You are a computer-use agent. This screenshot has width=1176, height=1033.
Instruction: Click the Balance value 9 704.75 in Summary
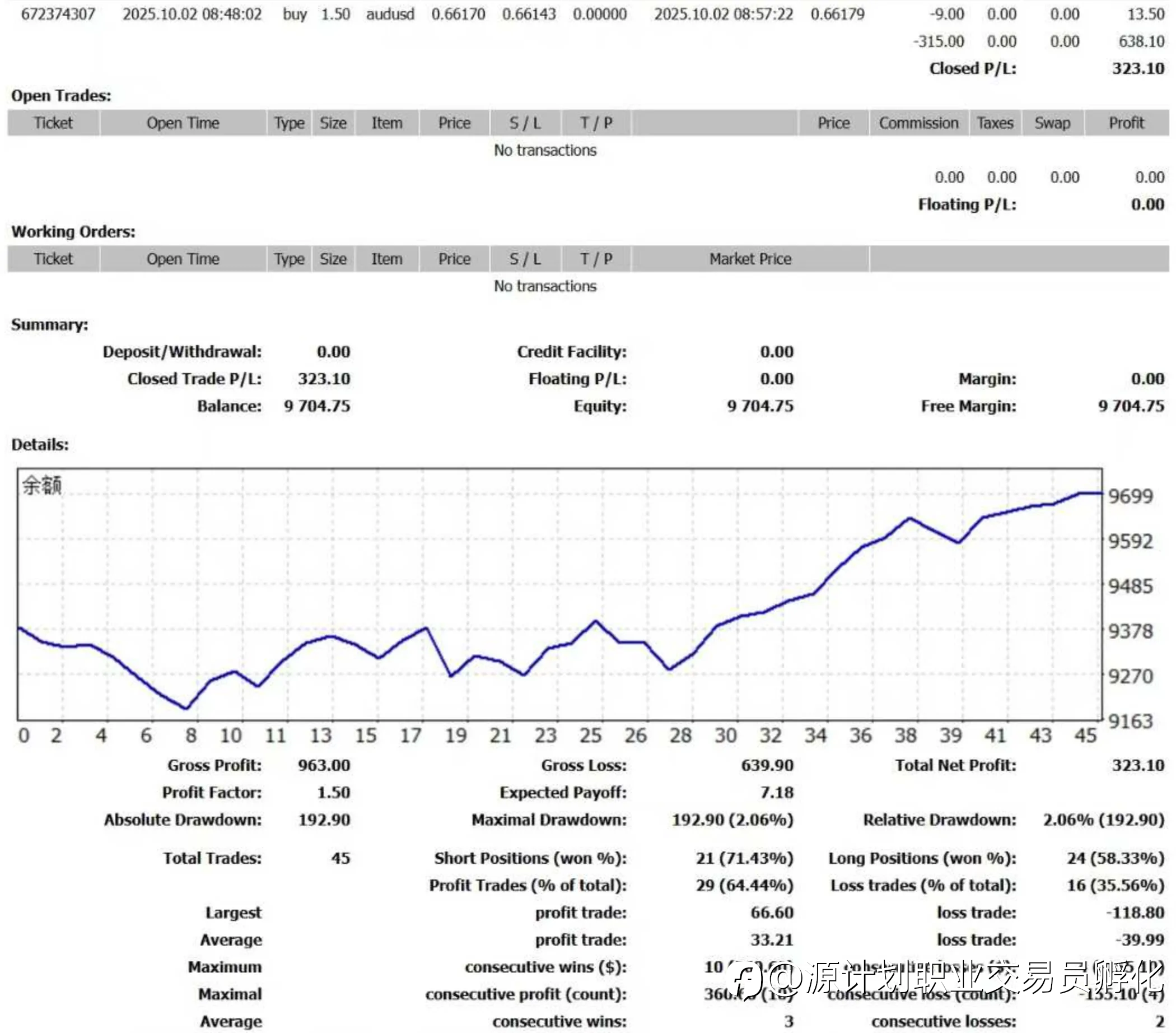click(316, 406)
